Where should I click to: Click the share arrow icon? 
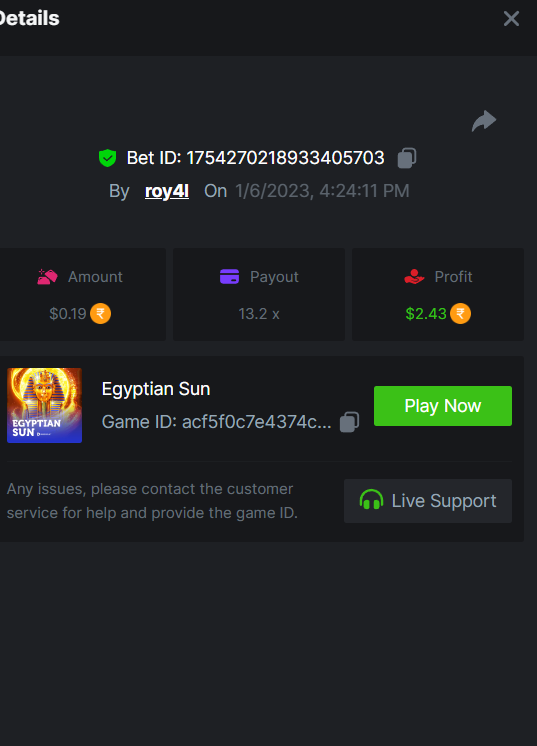click(484, 121)
